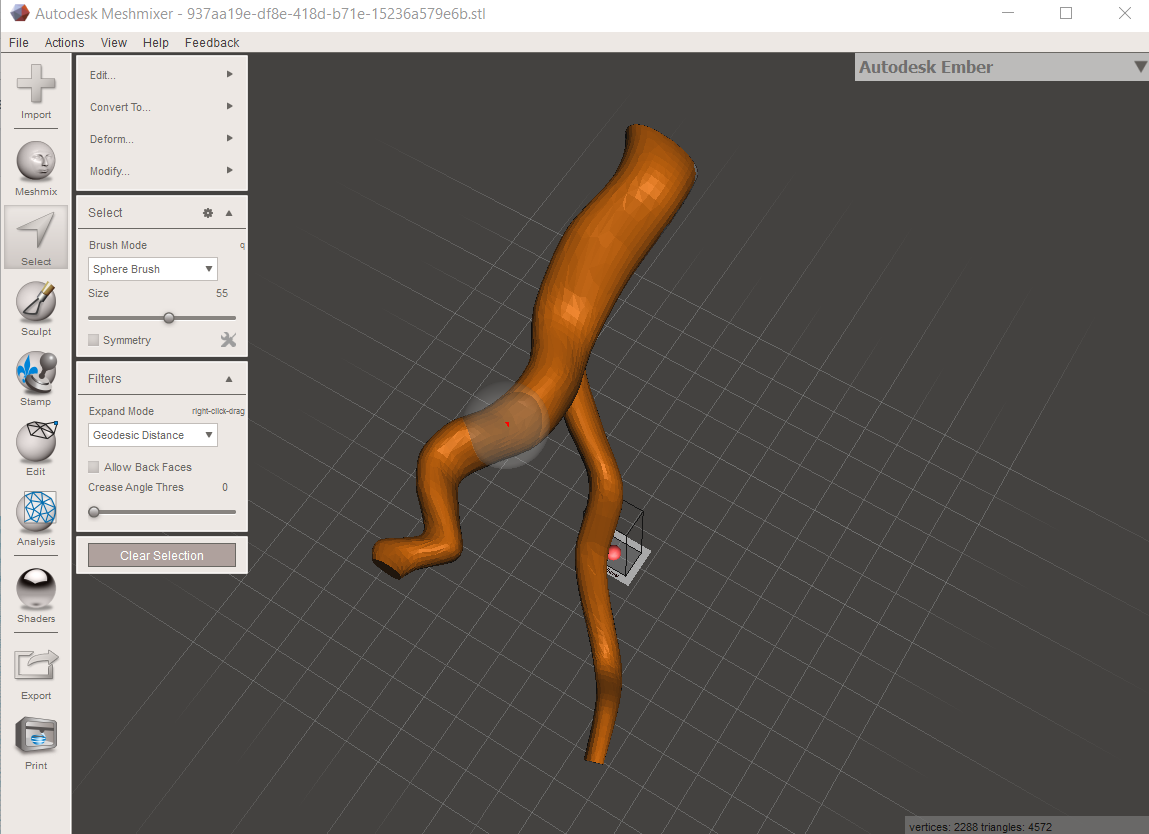Open the Analysis tool
1149x834 pixels.
click(36, 511)
